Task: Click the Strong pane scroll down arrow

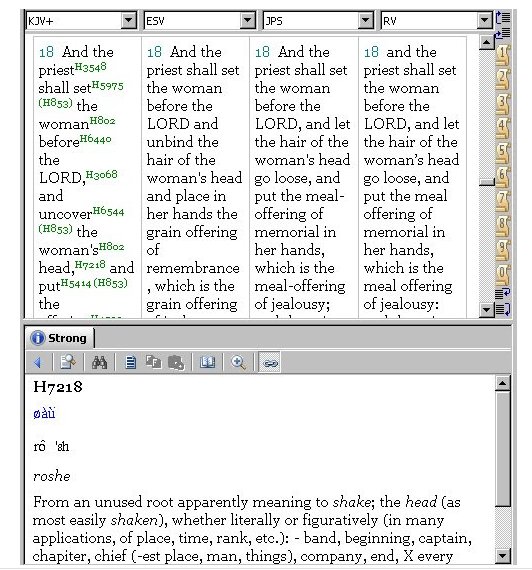Action: pos(503,555)
